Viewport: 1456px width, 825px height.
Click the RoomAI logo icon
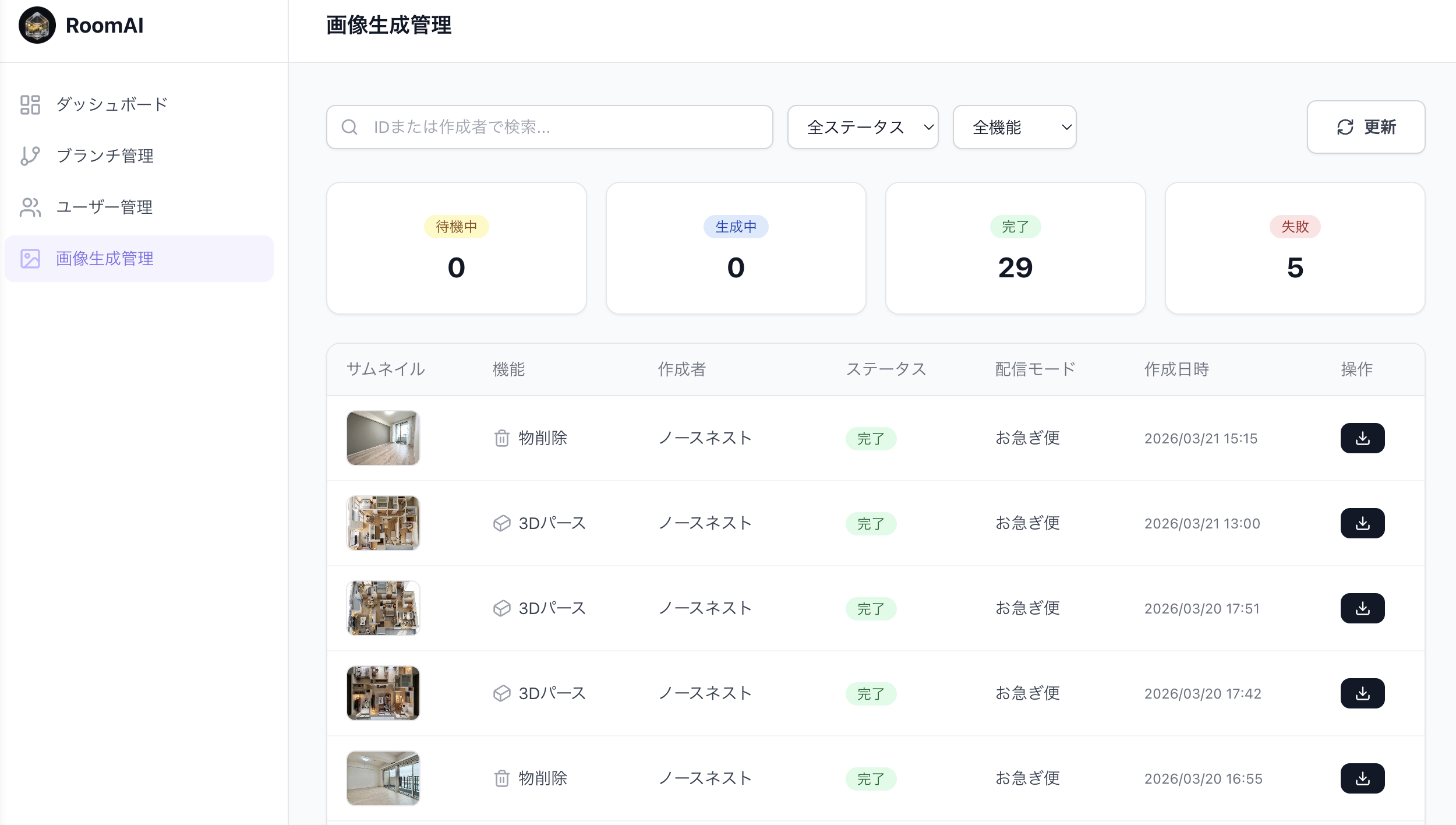click(37, 25)
